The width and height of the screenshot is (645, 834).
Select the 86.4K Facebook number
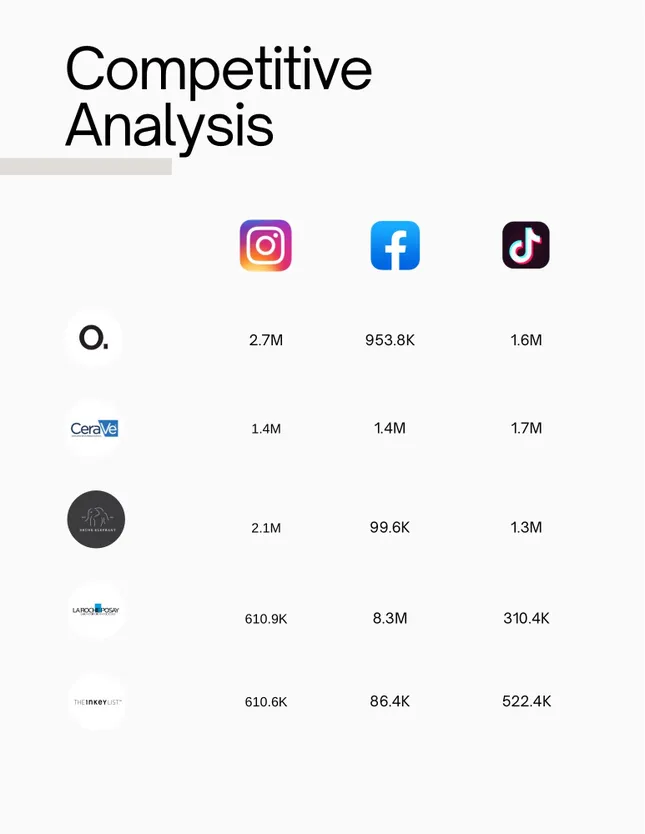tap(390, 701)
